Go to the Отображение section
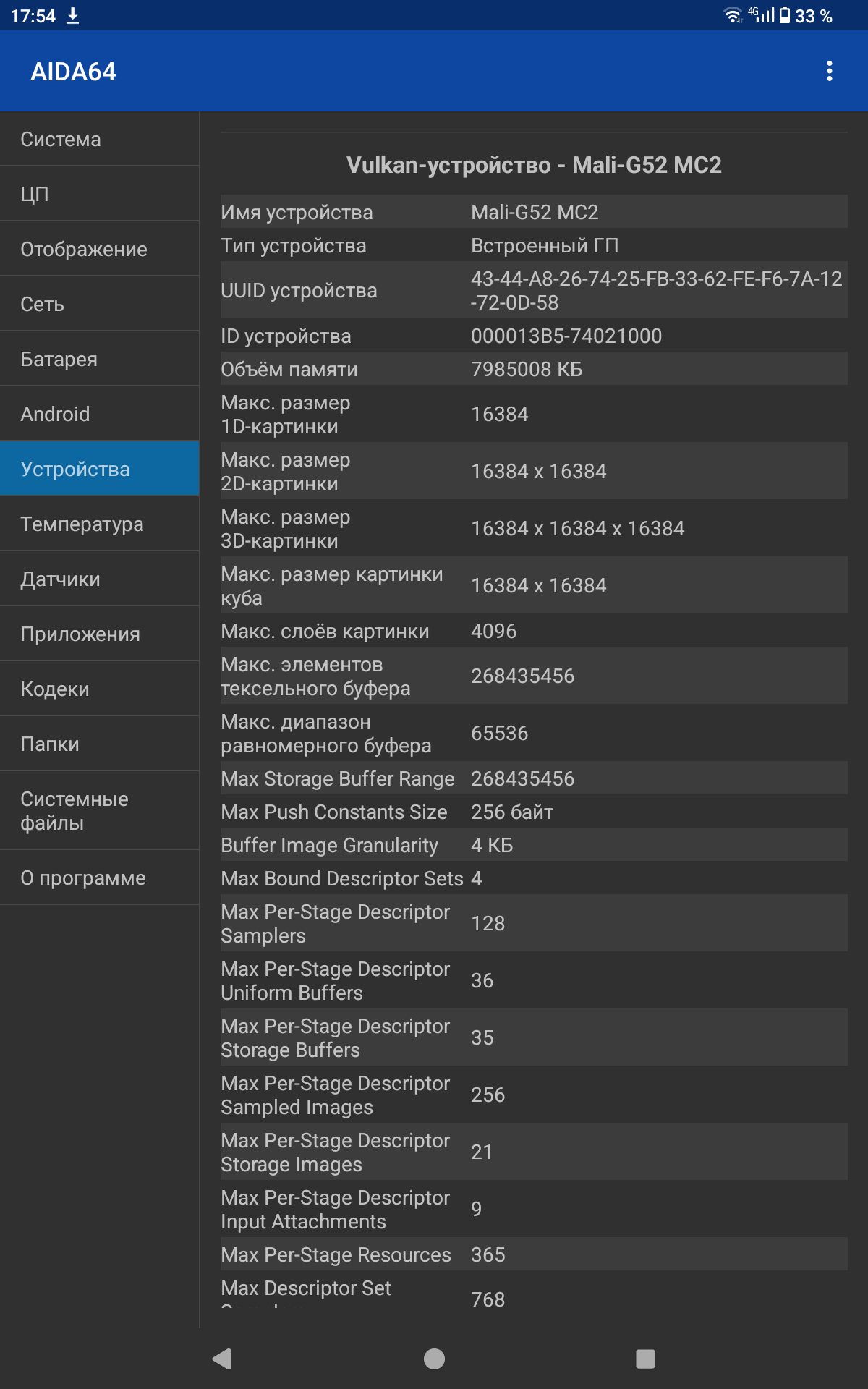 pyautogui.click(x=99, y=249)
